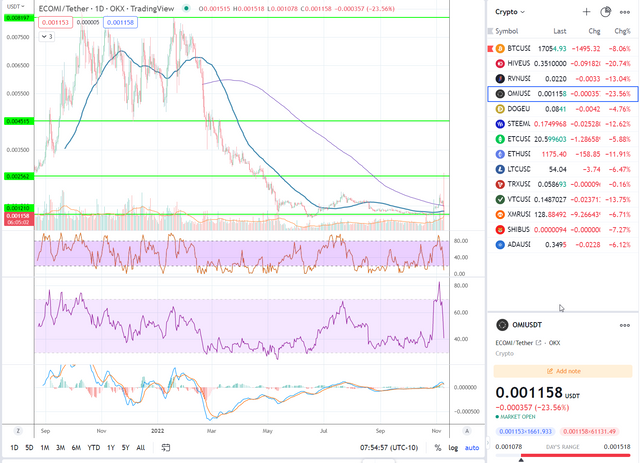Open the advanced view pie icon
Image resolution: width=640 pixels, height=463 pixels.
(x=605, y=12)
